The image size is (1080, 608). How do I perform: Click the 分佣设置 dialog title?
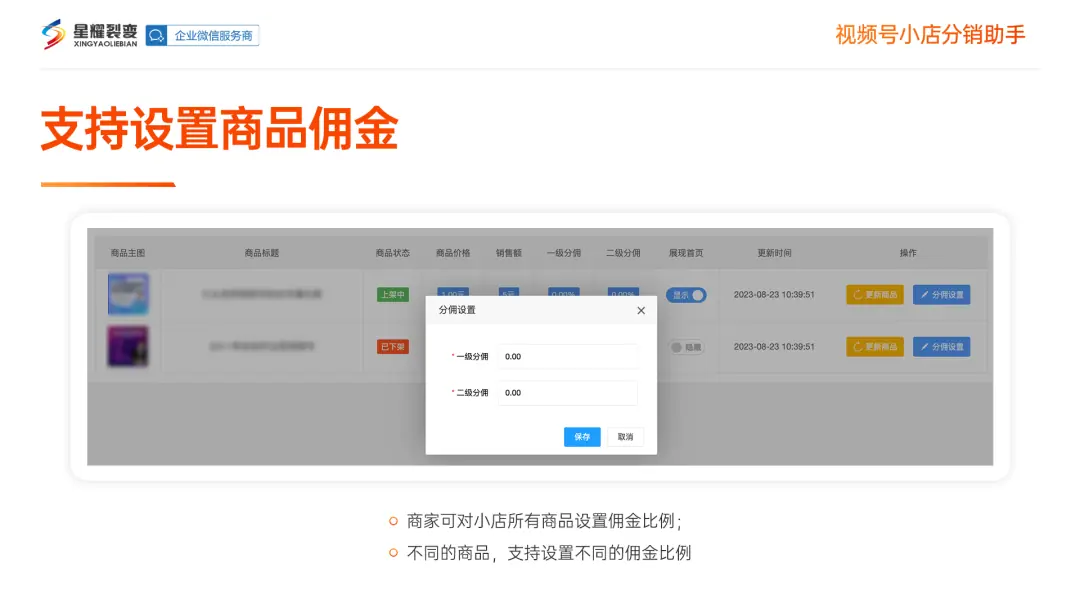[457, 311]
